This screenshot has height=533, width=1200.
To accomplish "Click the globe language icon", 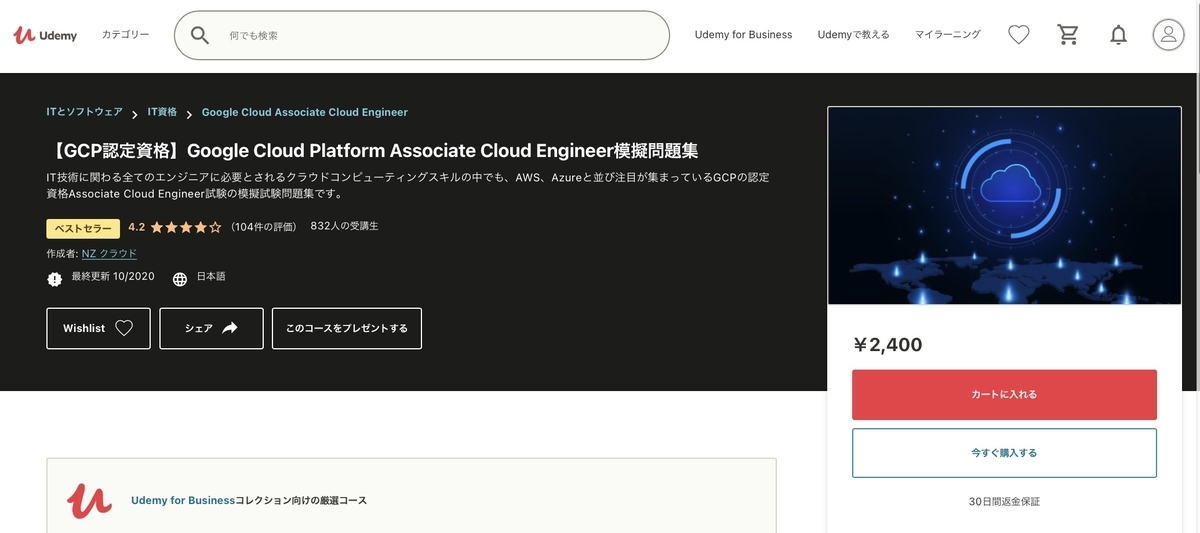I will pyautogui.click(x=180, y=279).
